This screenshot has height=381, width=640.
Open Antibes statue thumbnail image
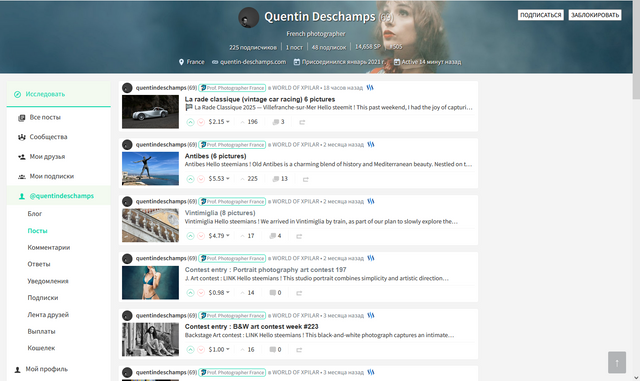[x=150, y=169]
